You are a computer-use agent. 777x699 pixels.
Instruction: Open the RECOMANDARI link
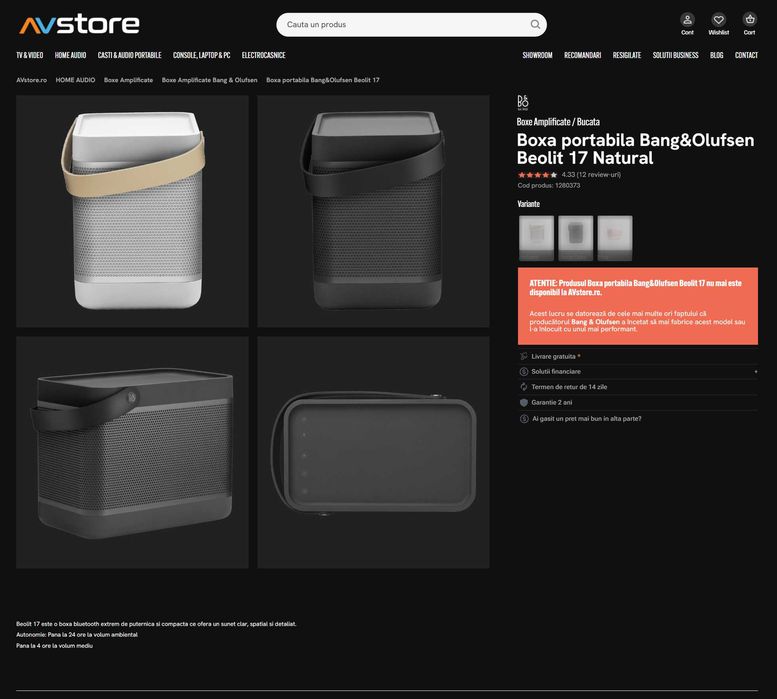click(x=583, y=55)
